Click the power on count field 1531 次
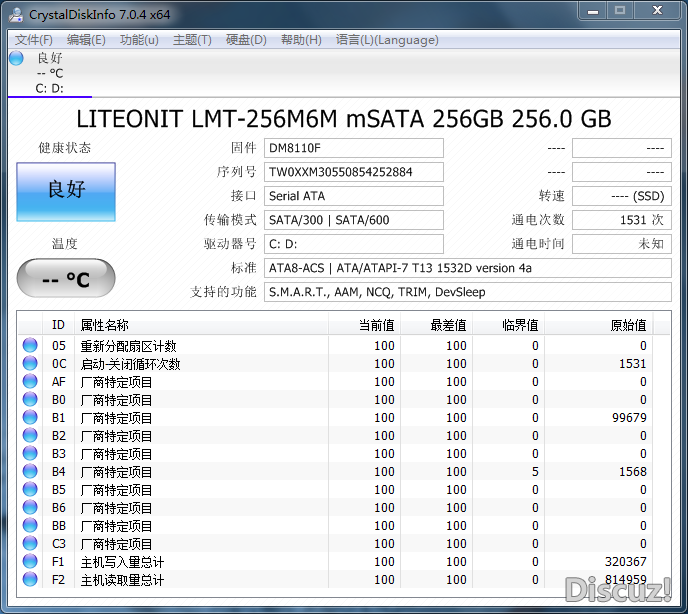The height and width of the screenshot is (614, 688). [x=622, y=220]
